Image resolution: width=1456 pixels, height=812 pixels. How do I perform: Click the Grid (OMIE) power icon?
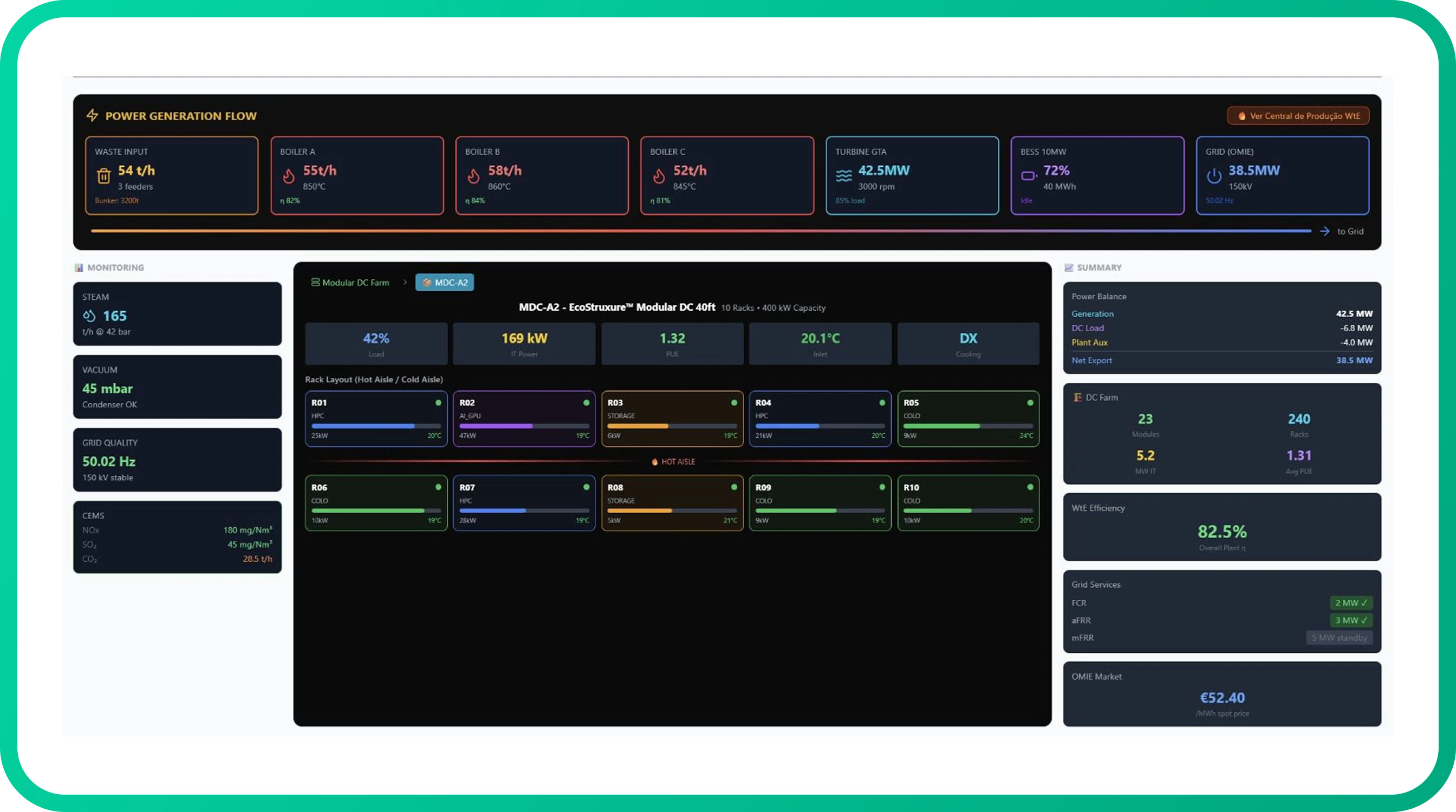click(1213, 176)
